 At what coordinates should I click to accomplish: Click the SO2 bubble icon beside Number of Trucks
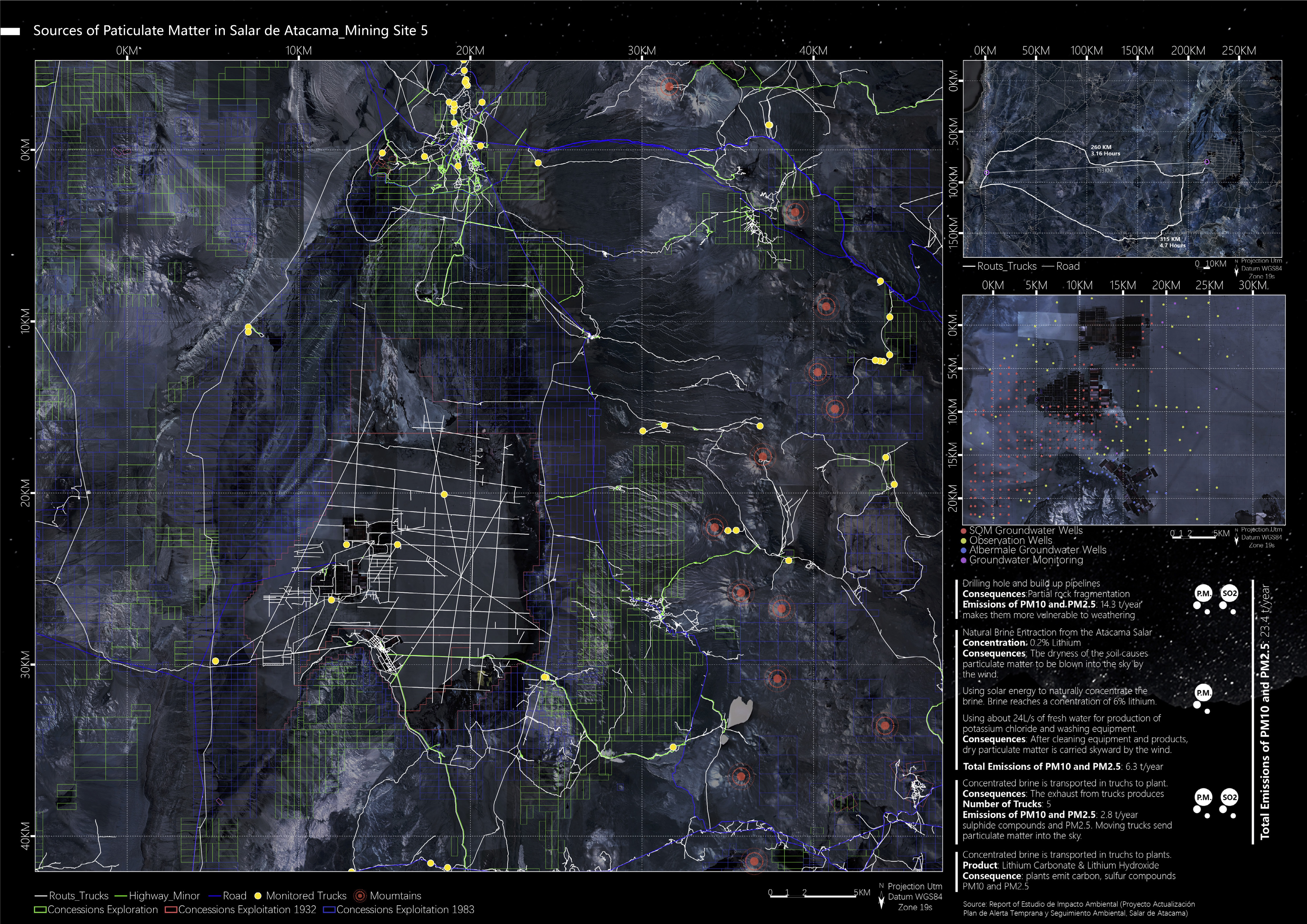pos(1229,798)
